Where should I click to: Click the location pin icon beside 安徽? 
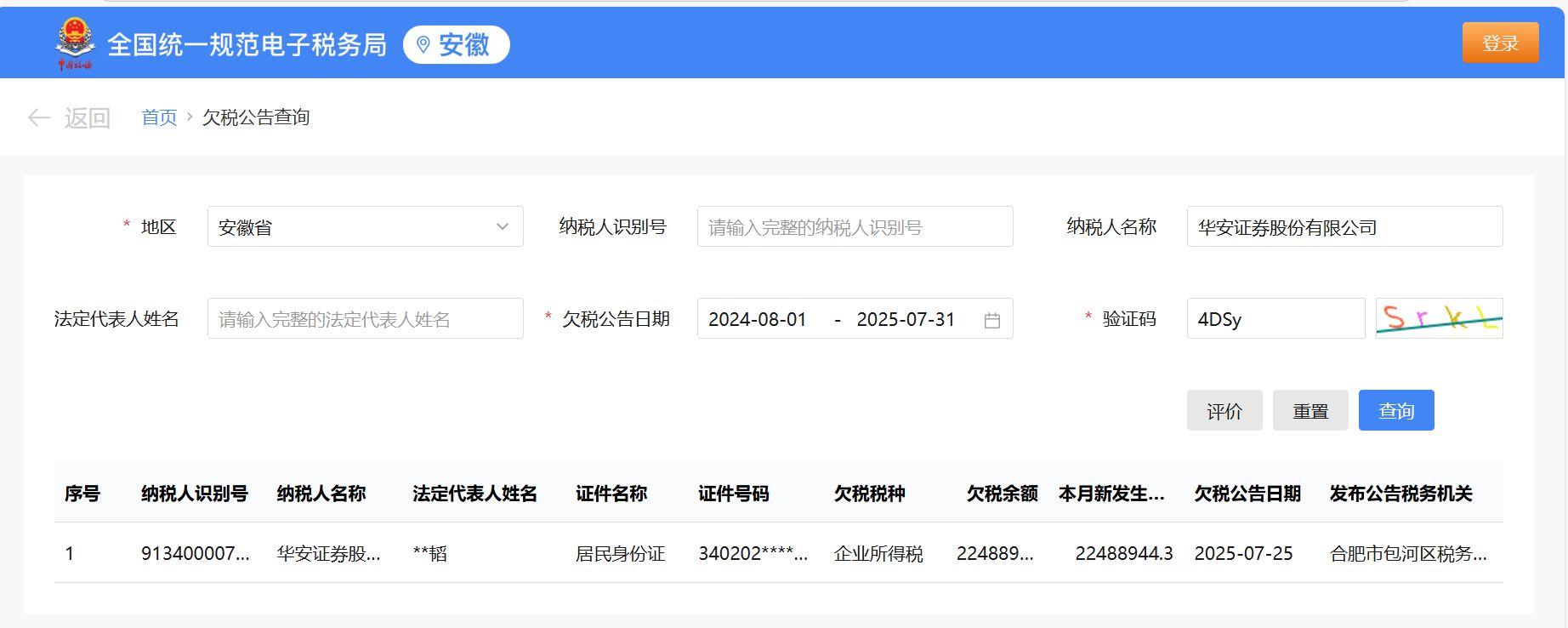pos(423,44)
